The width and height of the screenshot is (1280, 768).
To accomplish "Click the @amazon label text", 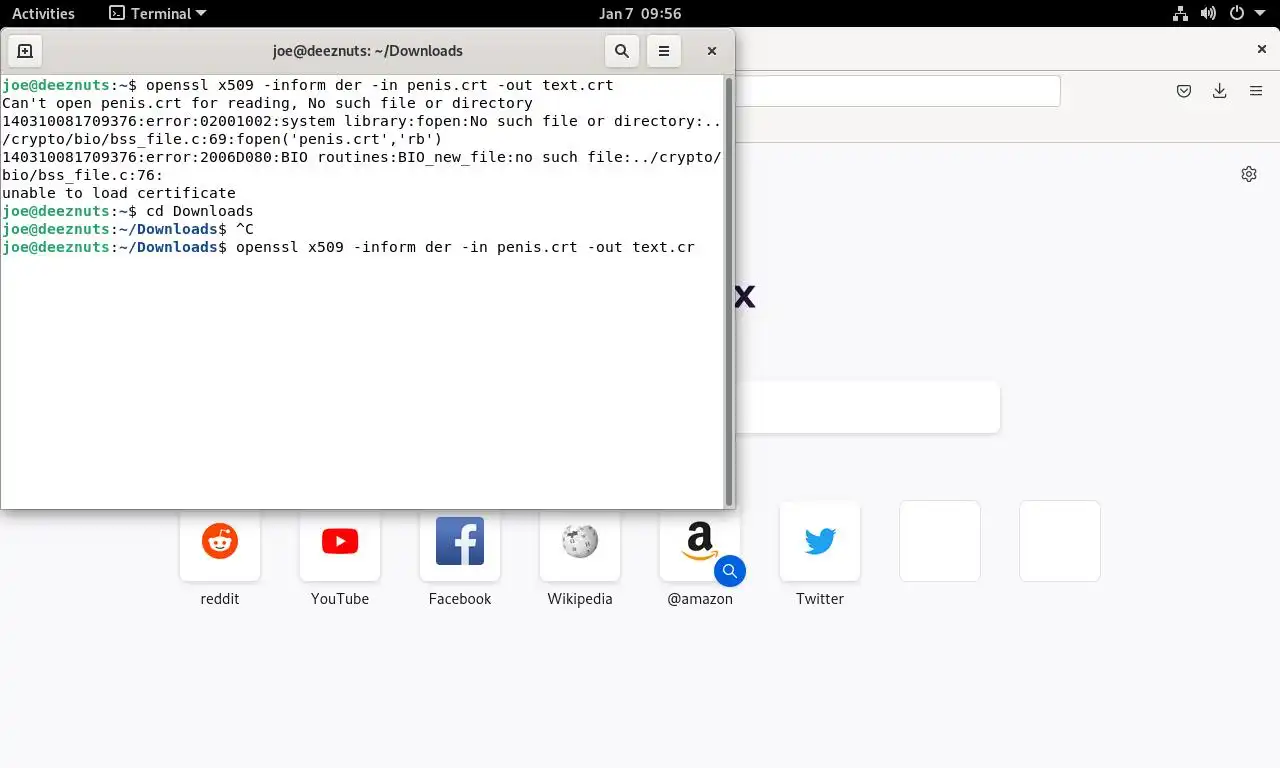I will pyautogui.click(x=700, y=599).
